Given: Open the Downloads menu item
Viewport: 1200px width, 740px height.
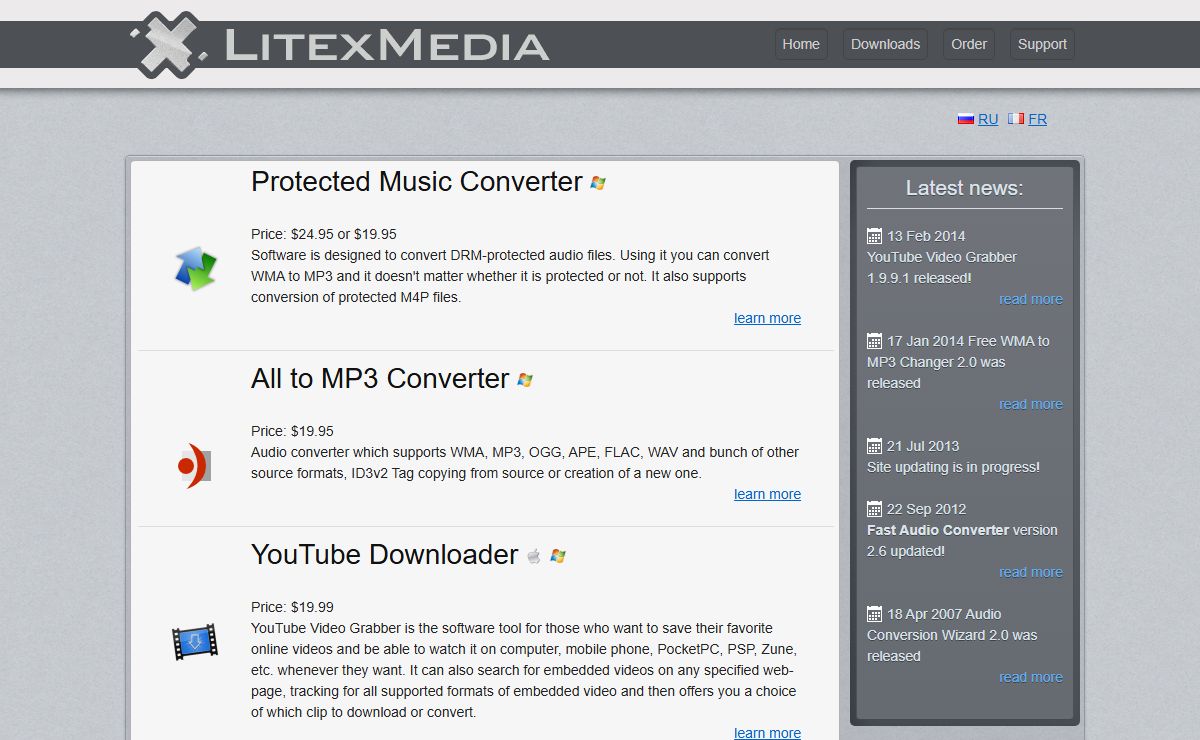Looking at the screenshot, I should coord(885,44).
